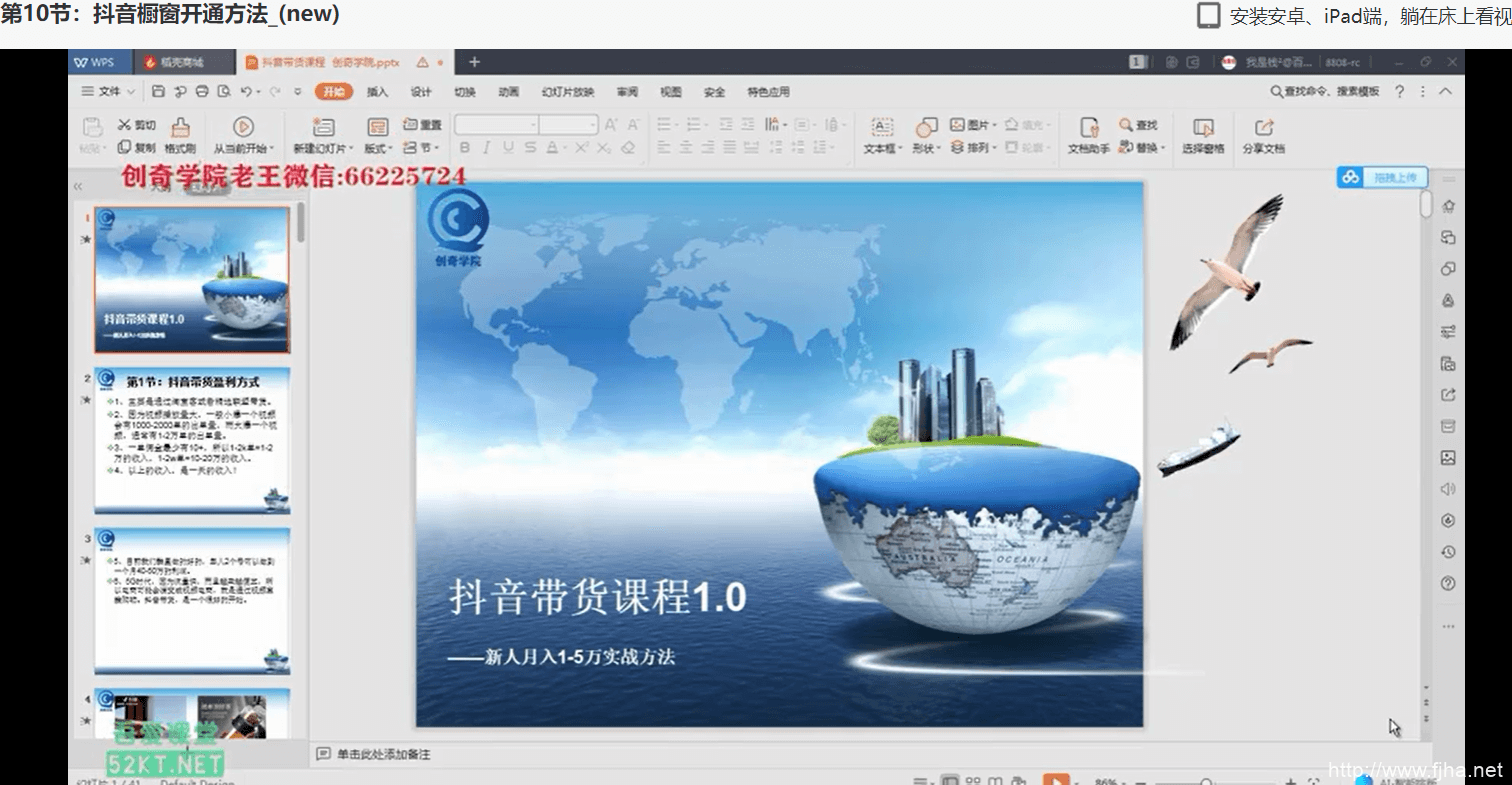
Task: Click the Undo arrow icon
Action: coord(246,91)
